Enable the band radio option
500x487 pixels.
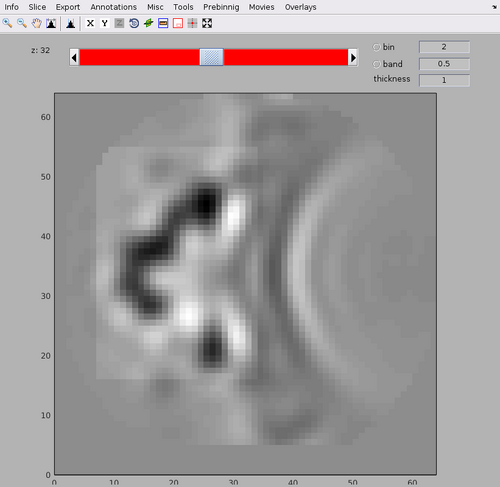click(x=376, y=64)
